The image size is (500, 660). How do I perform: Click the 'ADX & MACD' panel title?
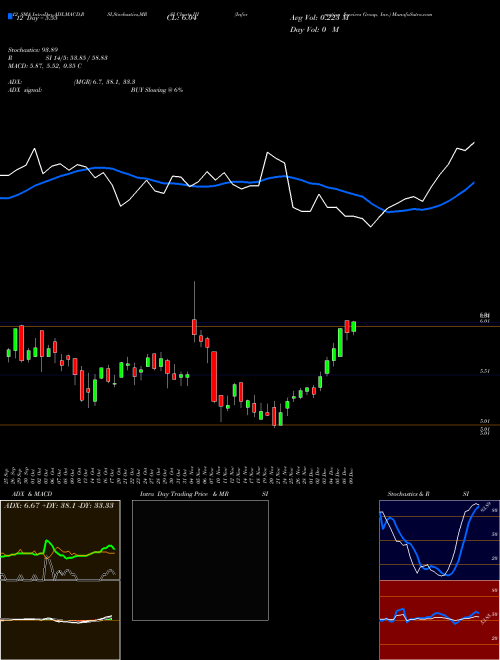(32, 494)
